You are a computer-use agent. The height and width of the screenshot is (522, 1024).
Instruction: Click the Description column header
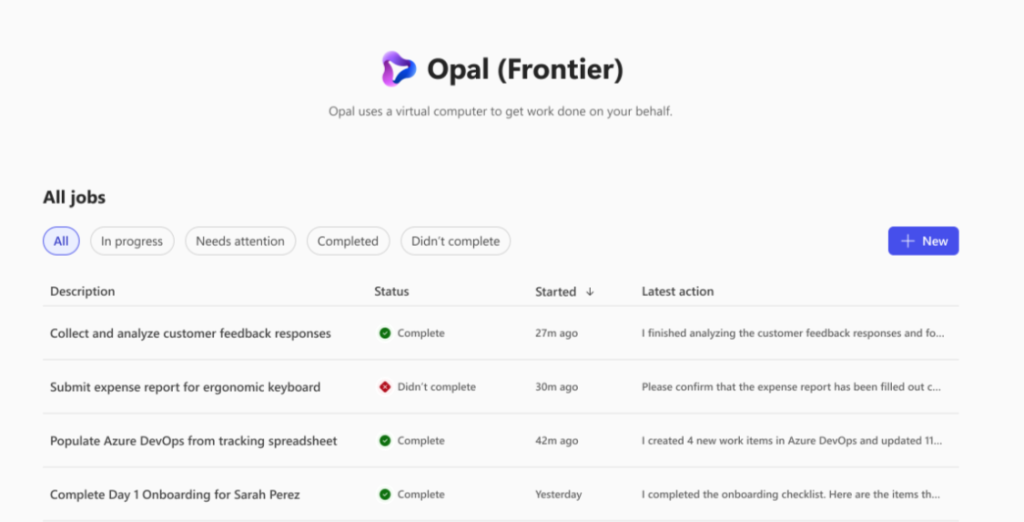pos(83,292)
